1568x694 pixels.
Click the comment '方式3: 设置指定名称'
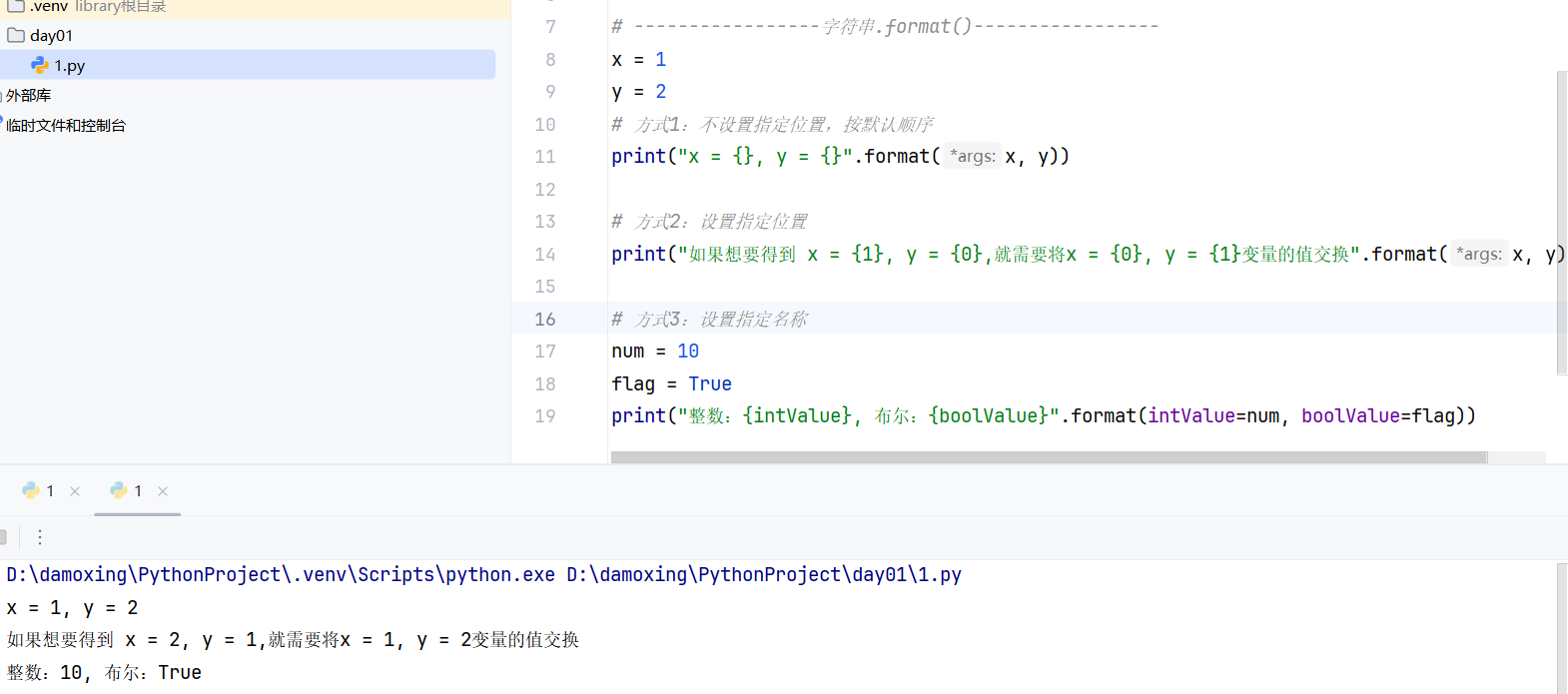(709, 319)
